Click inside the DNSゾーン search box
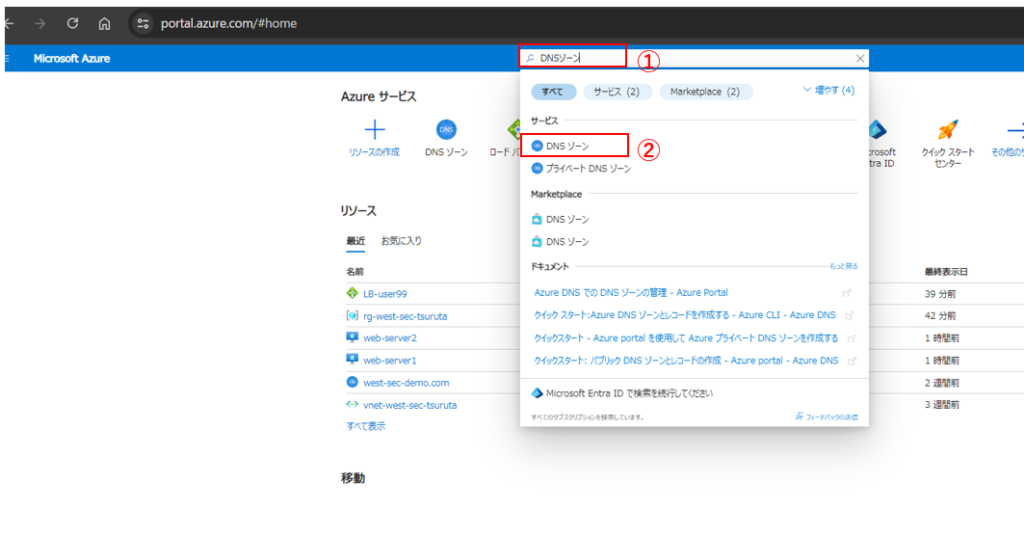Viewport: 1024px width, 538px height. point(694,58)
